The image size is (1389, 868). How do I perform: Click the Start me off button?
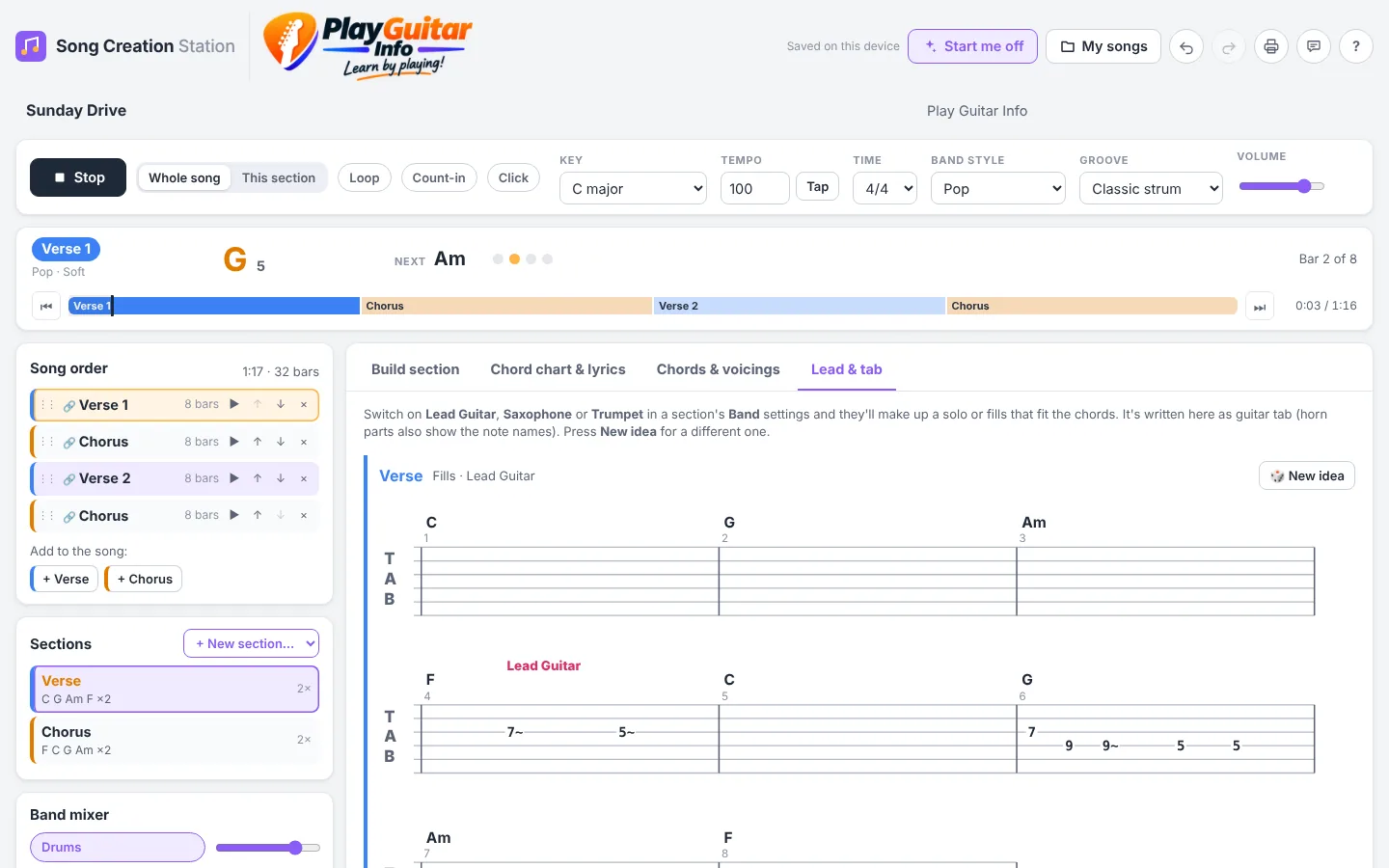pos(972,46)
